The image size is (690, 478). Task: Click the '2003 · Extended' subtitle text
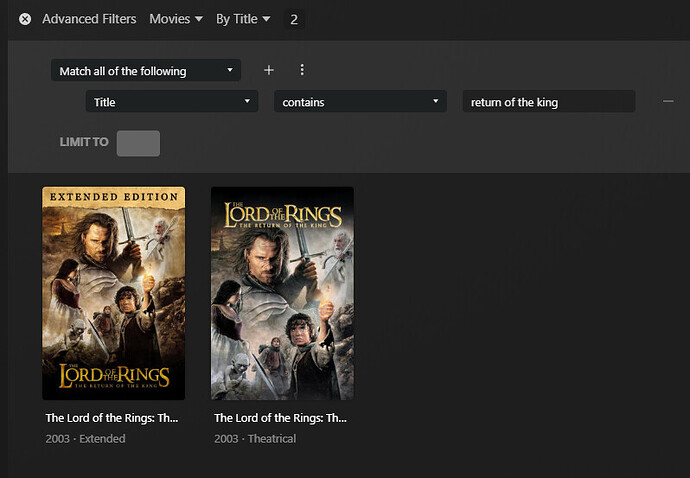pos(85,439)
